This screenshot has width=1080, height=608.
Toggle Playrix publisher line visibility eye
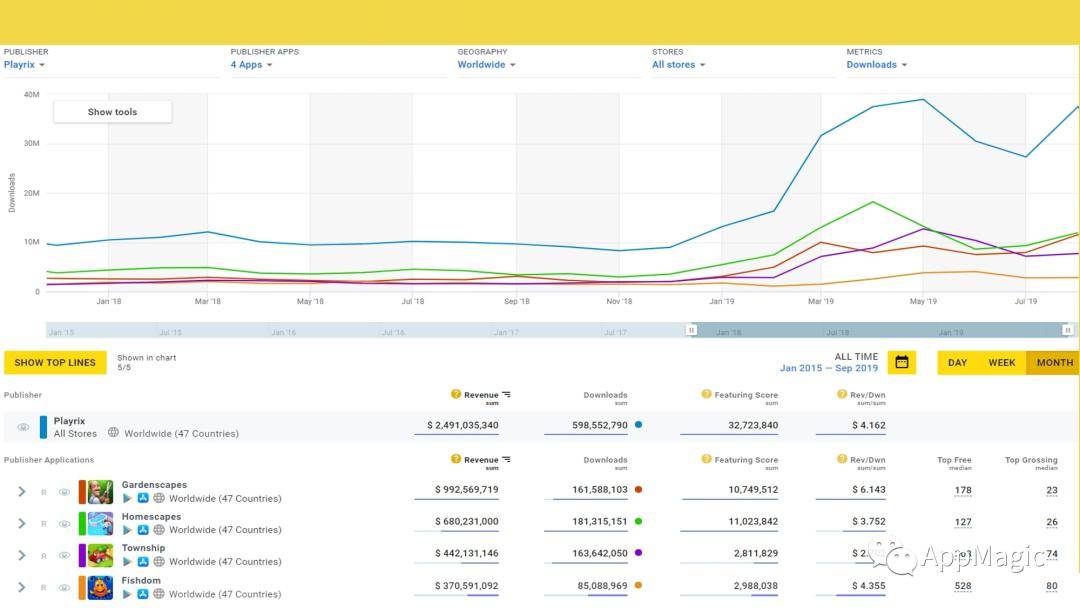click(x=23, y=427)
